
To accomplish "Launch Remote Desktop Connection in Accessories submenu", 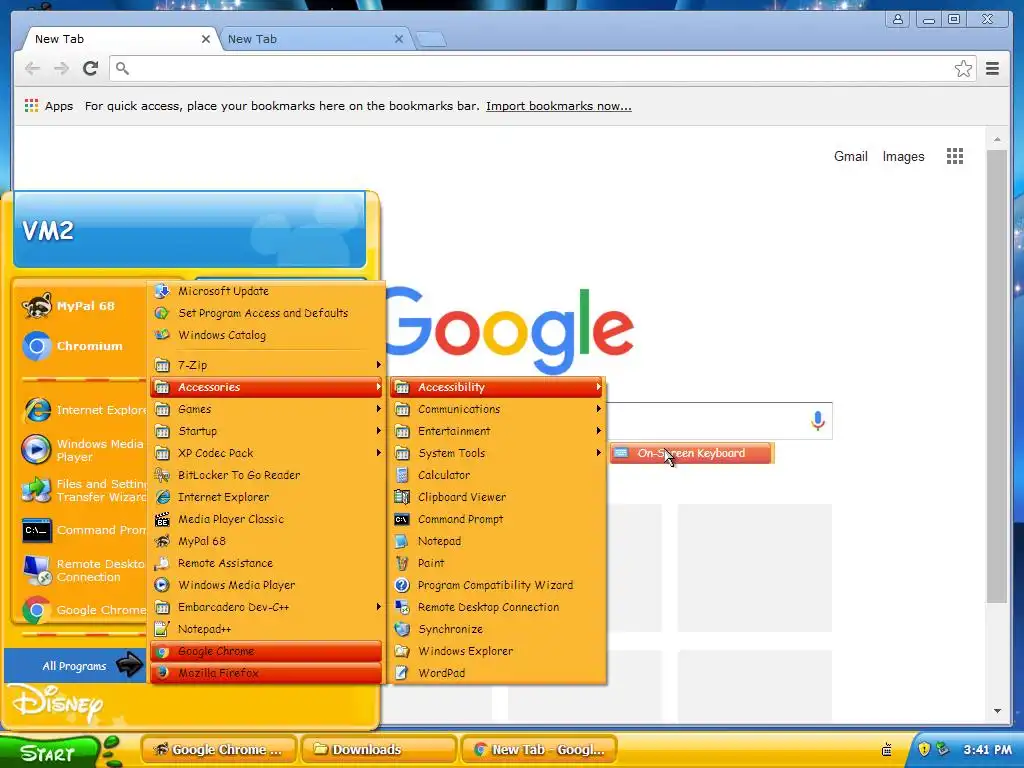I will point(498,607).
